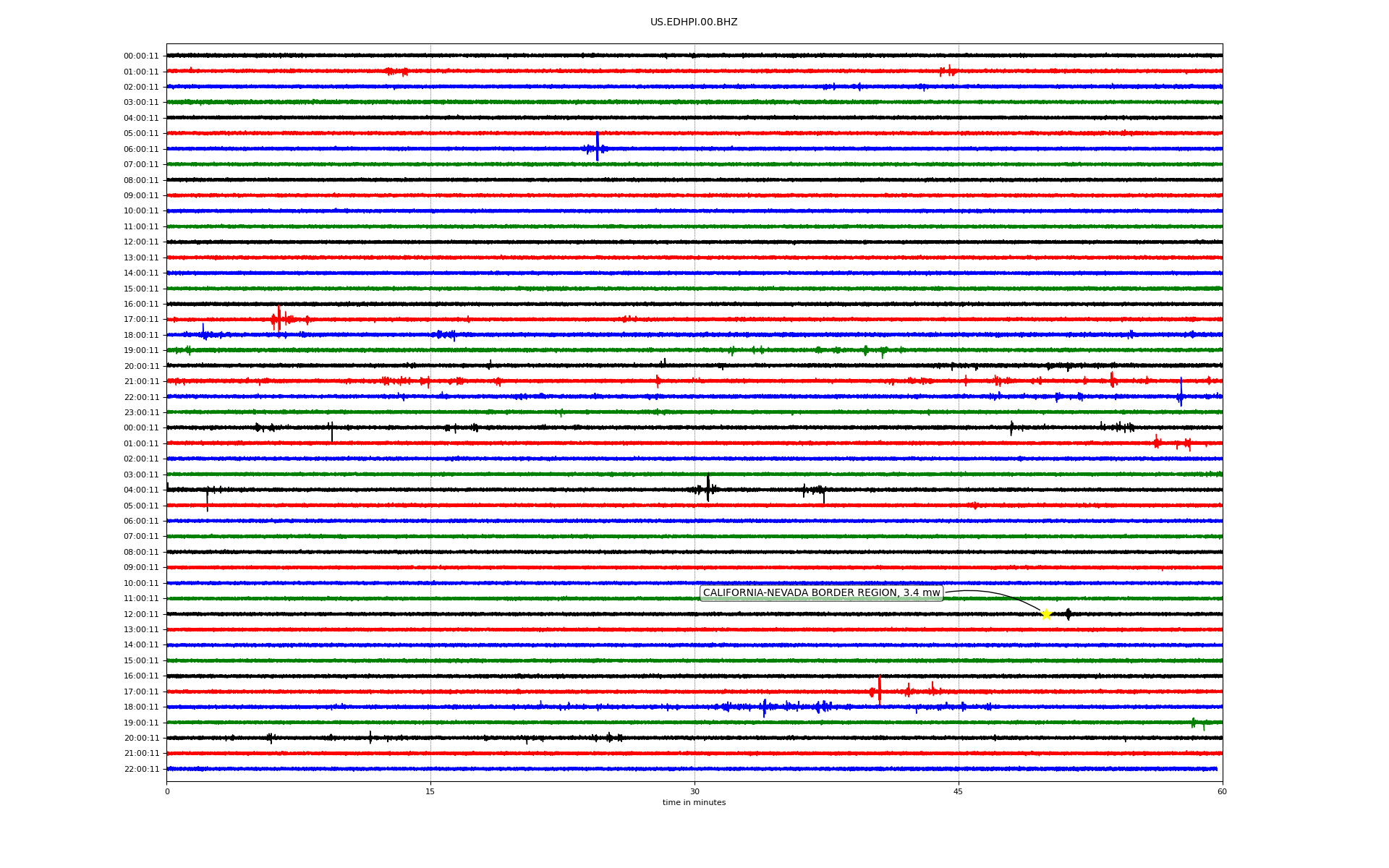
Task: Click green burst near minute 58 on 19:00:11 trace
Action: [x=1194, y=722]
